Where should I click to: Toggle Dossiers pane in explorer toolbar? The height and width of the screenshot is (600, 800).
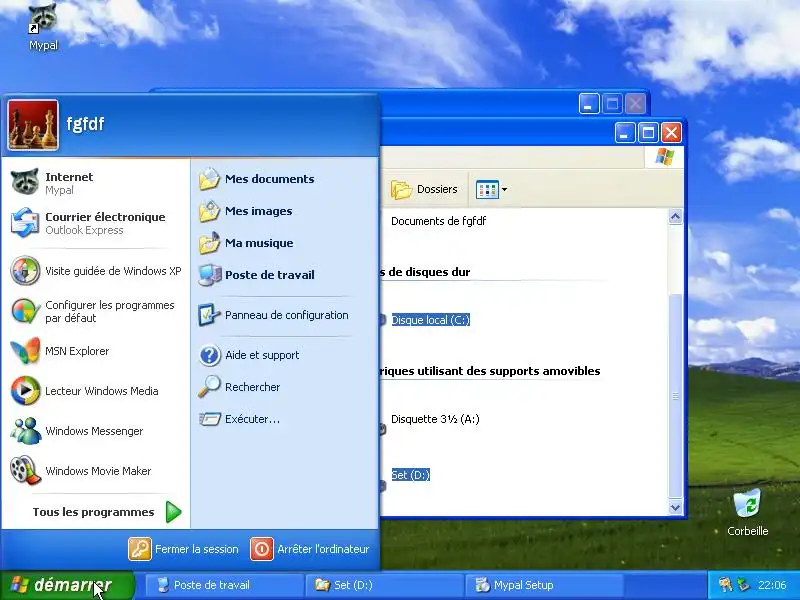[424, 189]
